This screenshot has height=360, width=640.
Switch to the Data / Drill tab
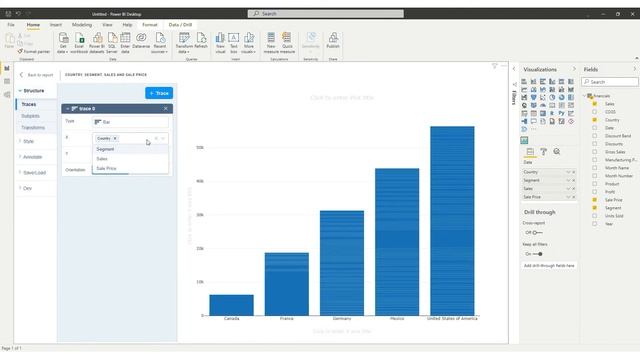click(180, 25)
